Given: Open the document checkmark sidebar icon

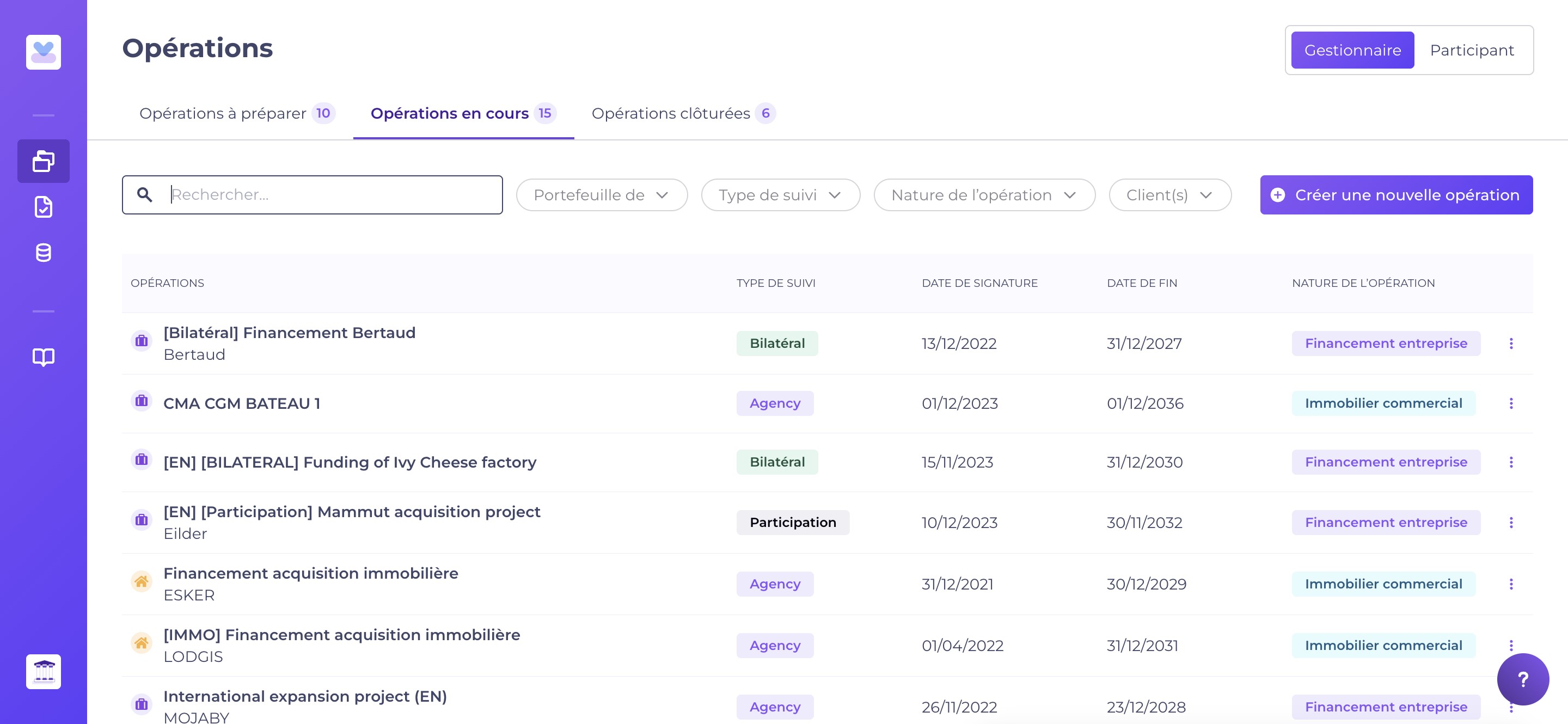Looking at the screenshot, I should [43, 207].
